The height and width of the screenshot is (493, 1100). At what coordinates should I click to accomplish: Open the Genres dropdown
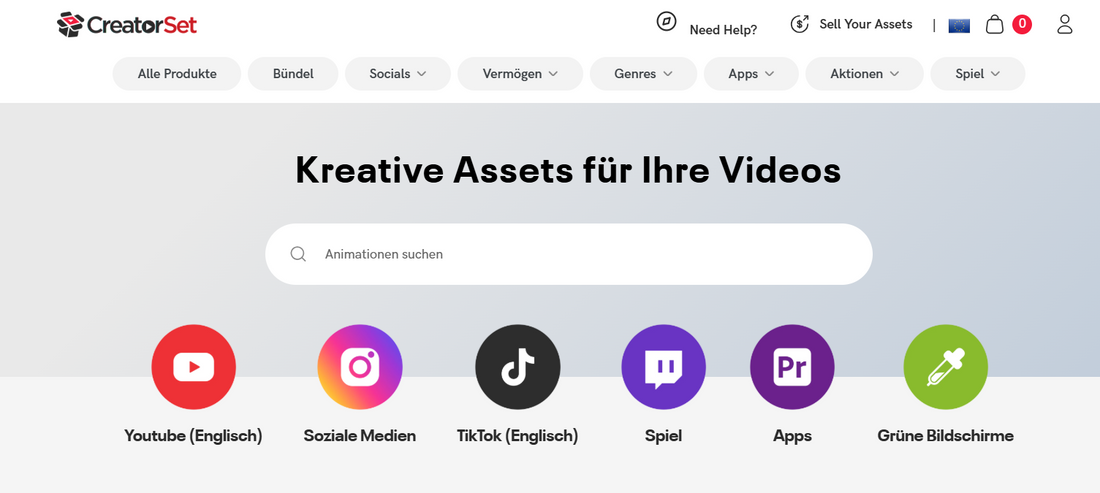[644, 74]
